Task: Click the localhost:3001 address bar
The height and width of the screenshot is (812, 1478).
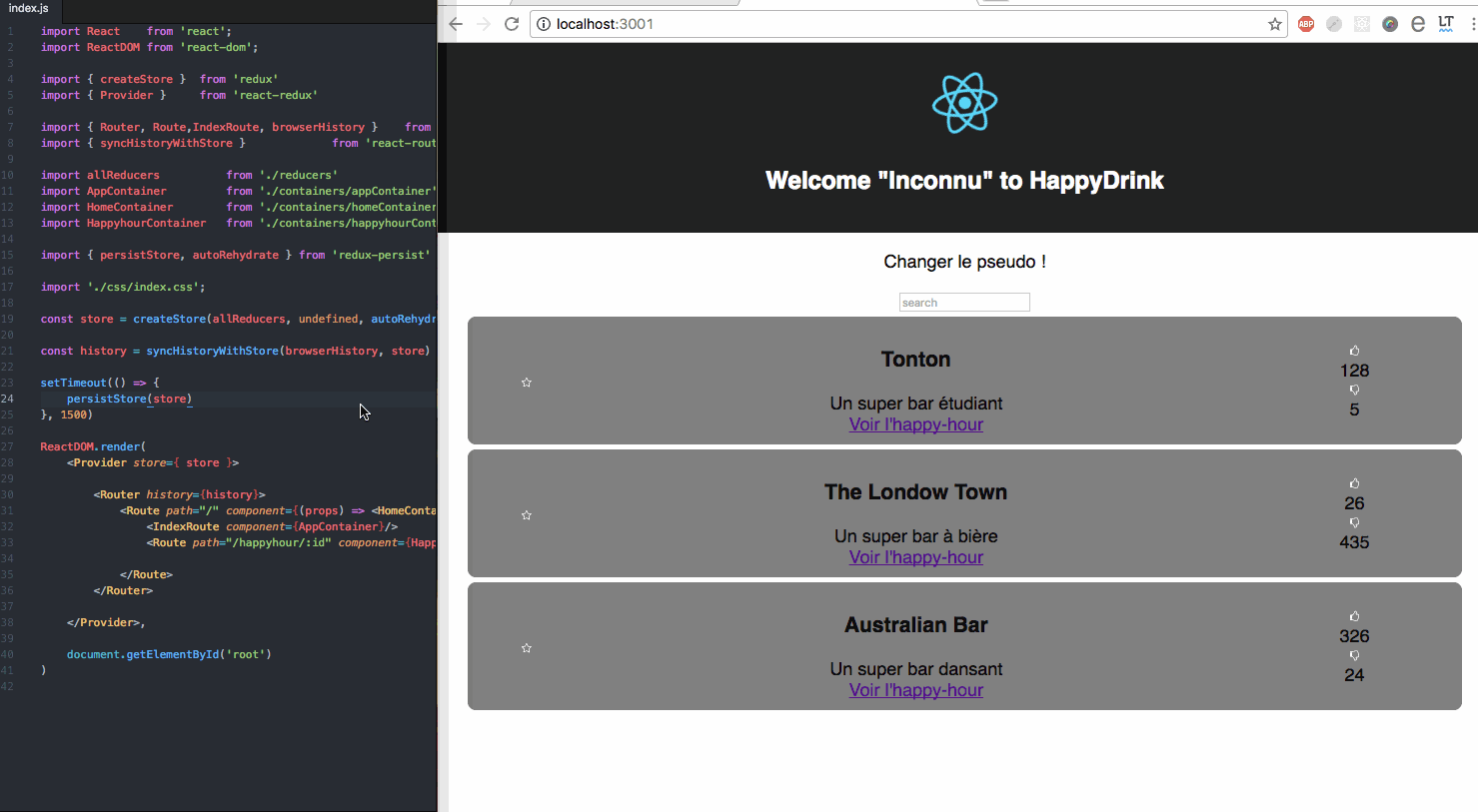Action: pos(907,24)
